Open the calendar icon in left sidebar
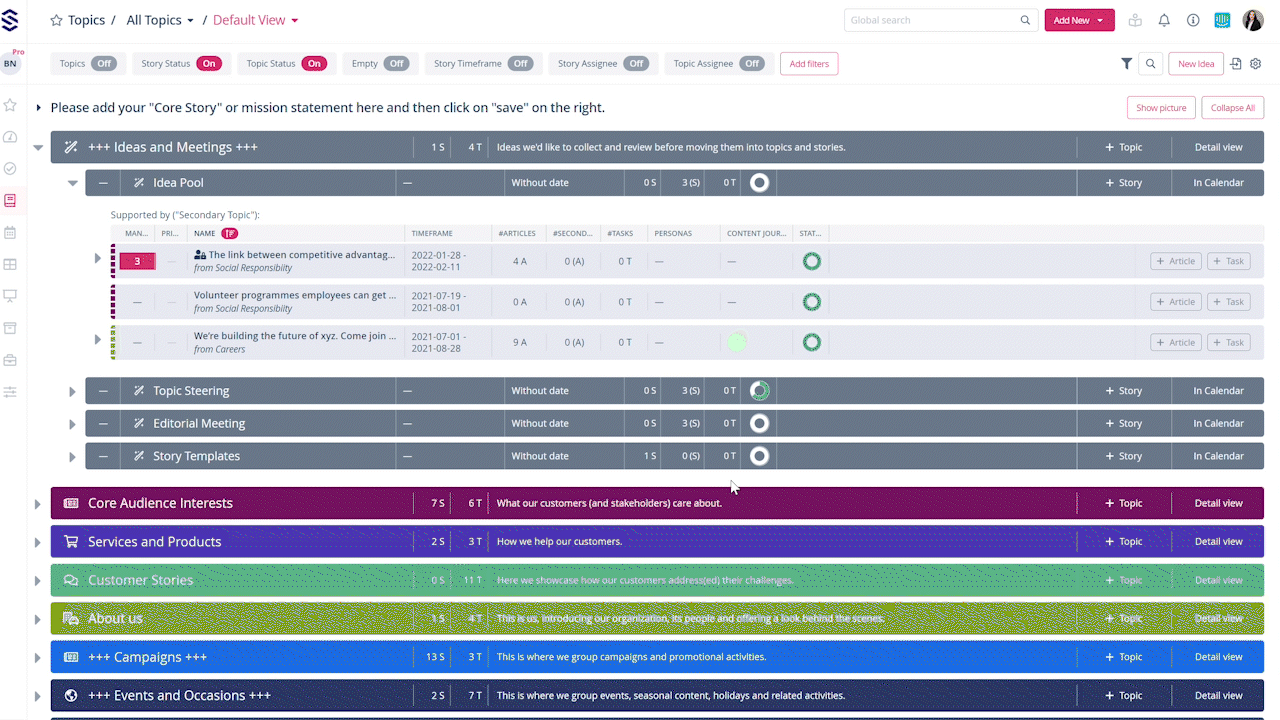This screenshot has width=1280, height=720. pyautogui.click(x=10, y=232)
